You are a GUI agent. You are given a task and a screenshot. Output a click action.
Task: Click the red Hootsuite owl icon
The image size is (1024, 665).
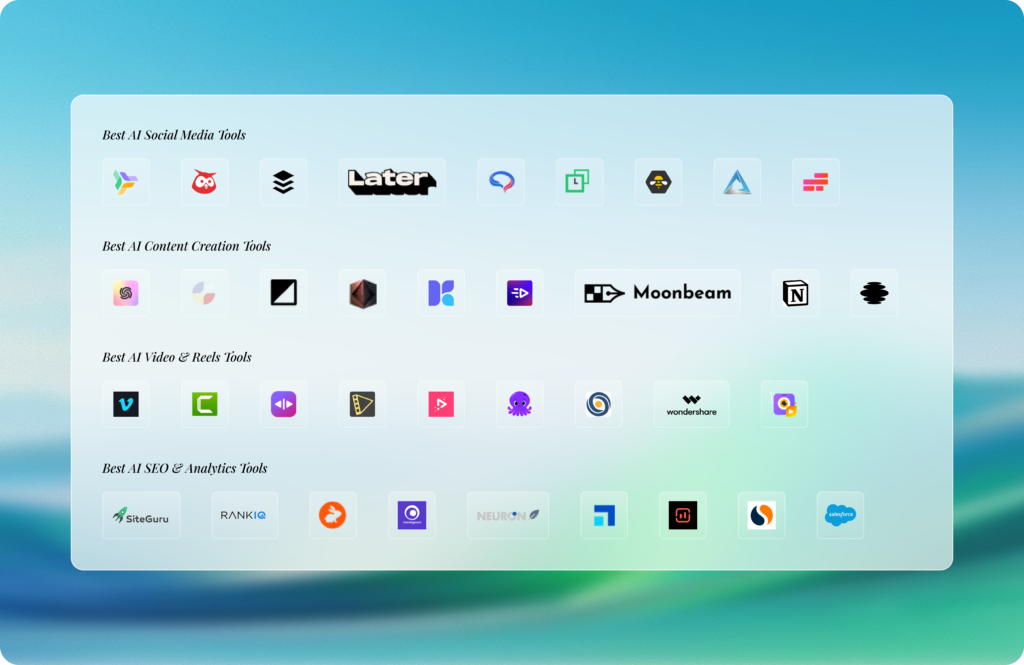click(x=204, y=182)
